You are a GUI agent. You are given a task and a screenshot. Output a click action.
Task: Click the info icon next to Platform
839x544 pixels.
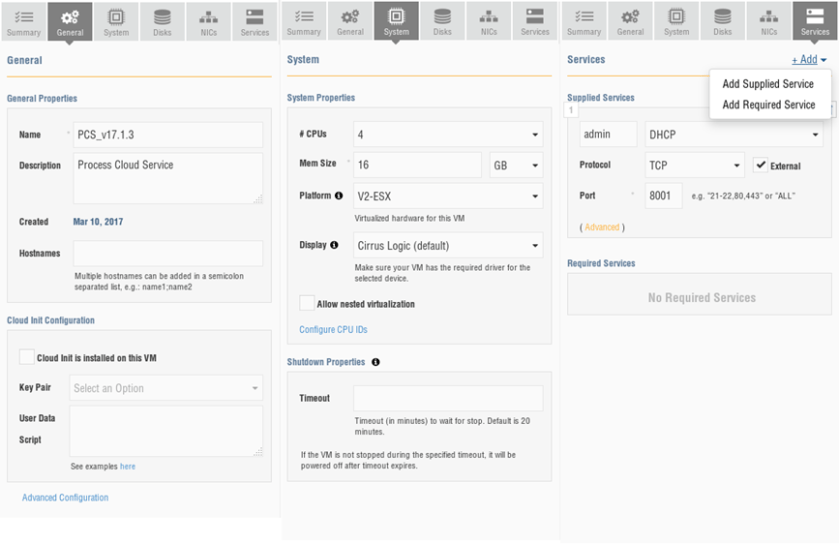tap(339, 196)
